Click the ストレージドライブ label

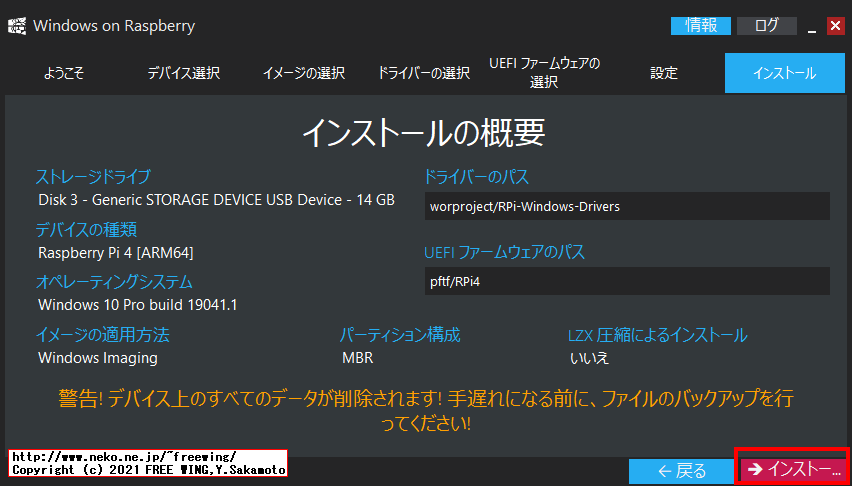point(93,177)
